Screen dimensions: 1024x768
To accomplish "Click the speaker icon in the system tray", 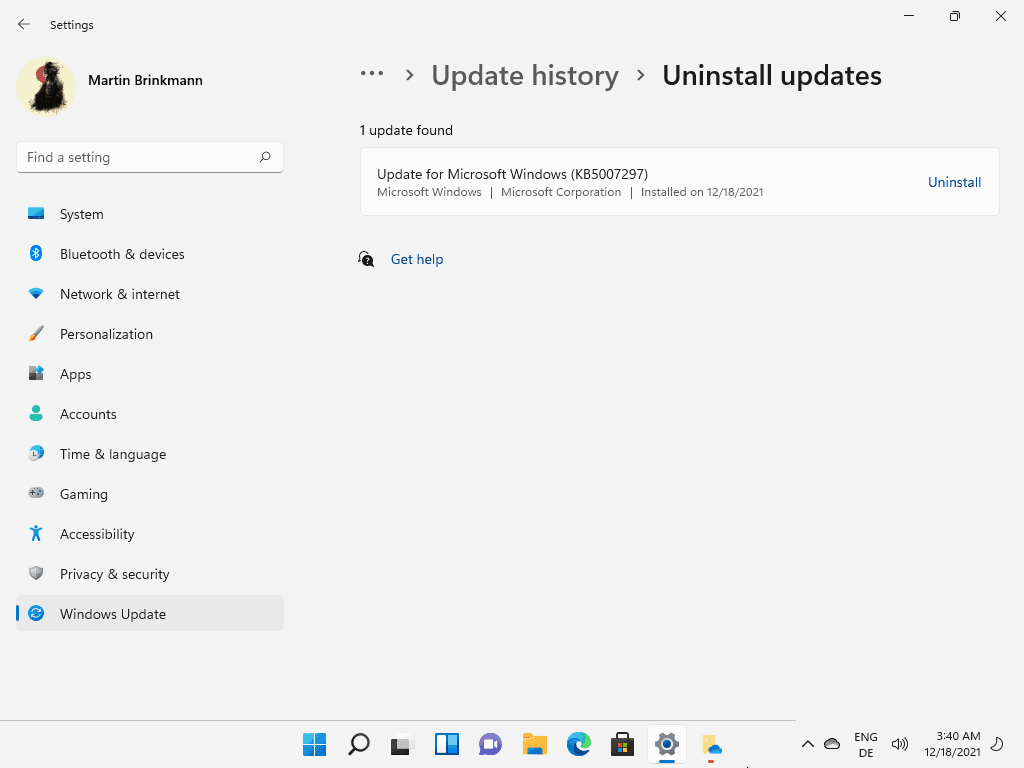I will [899, 744].
